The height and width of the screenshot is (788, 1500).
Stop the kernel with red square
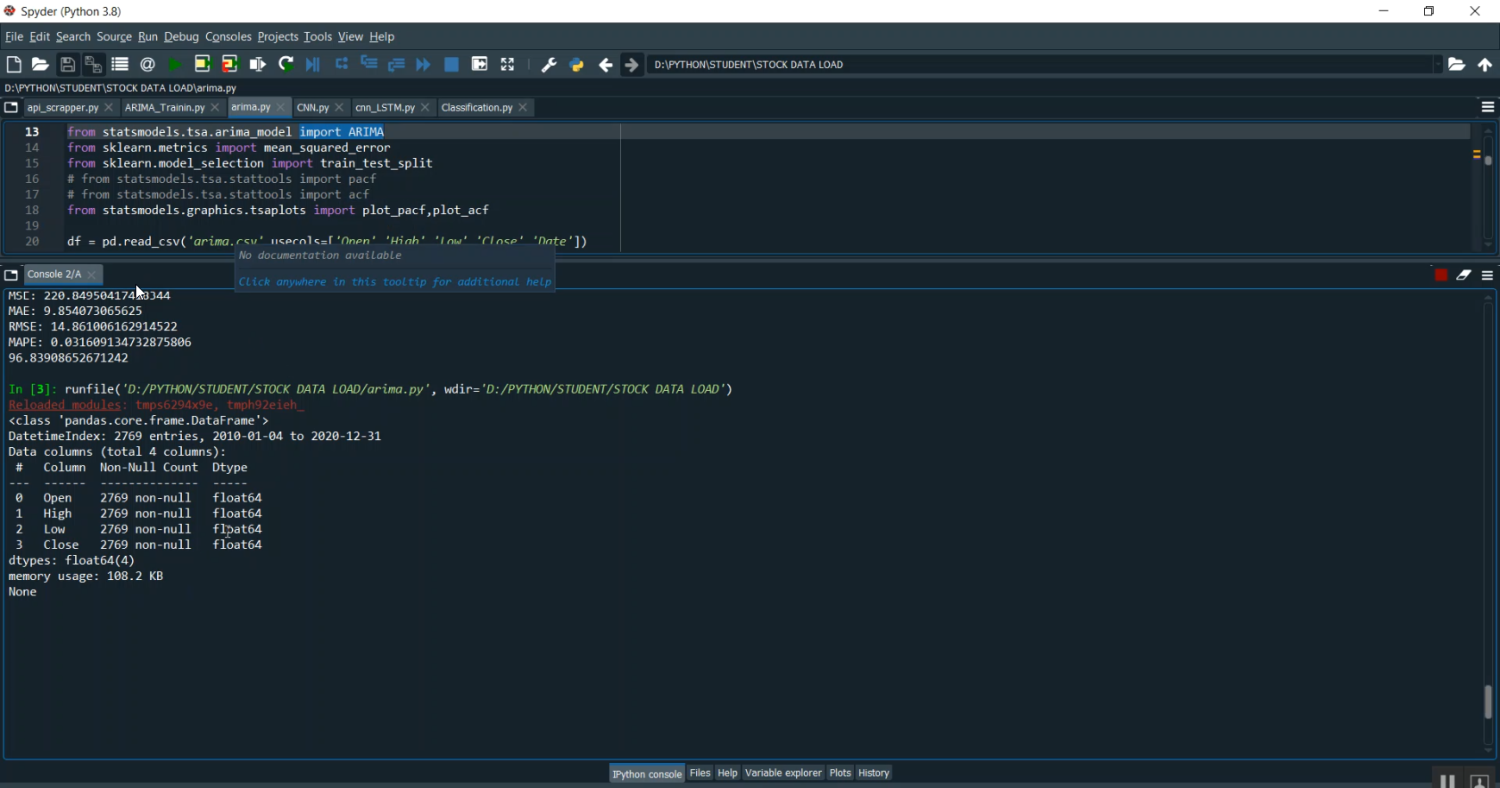coord(1441,275)
